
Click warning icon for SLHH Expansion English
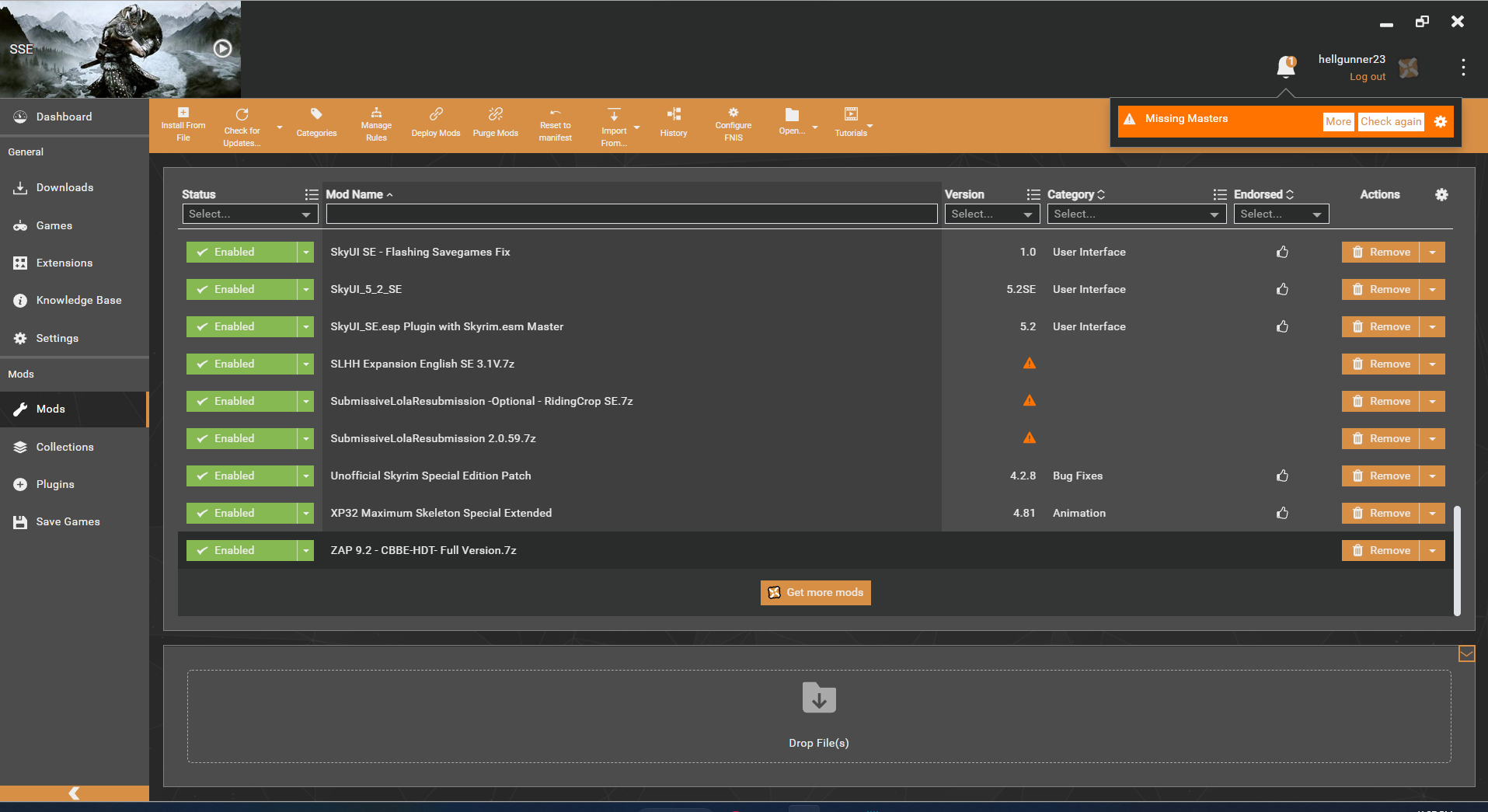click(1030, 363)
